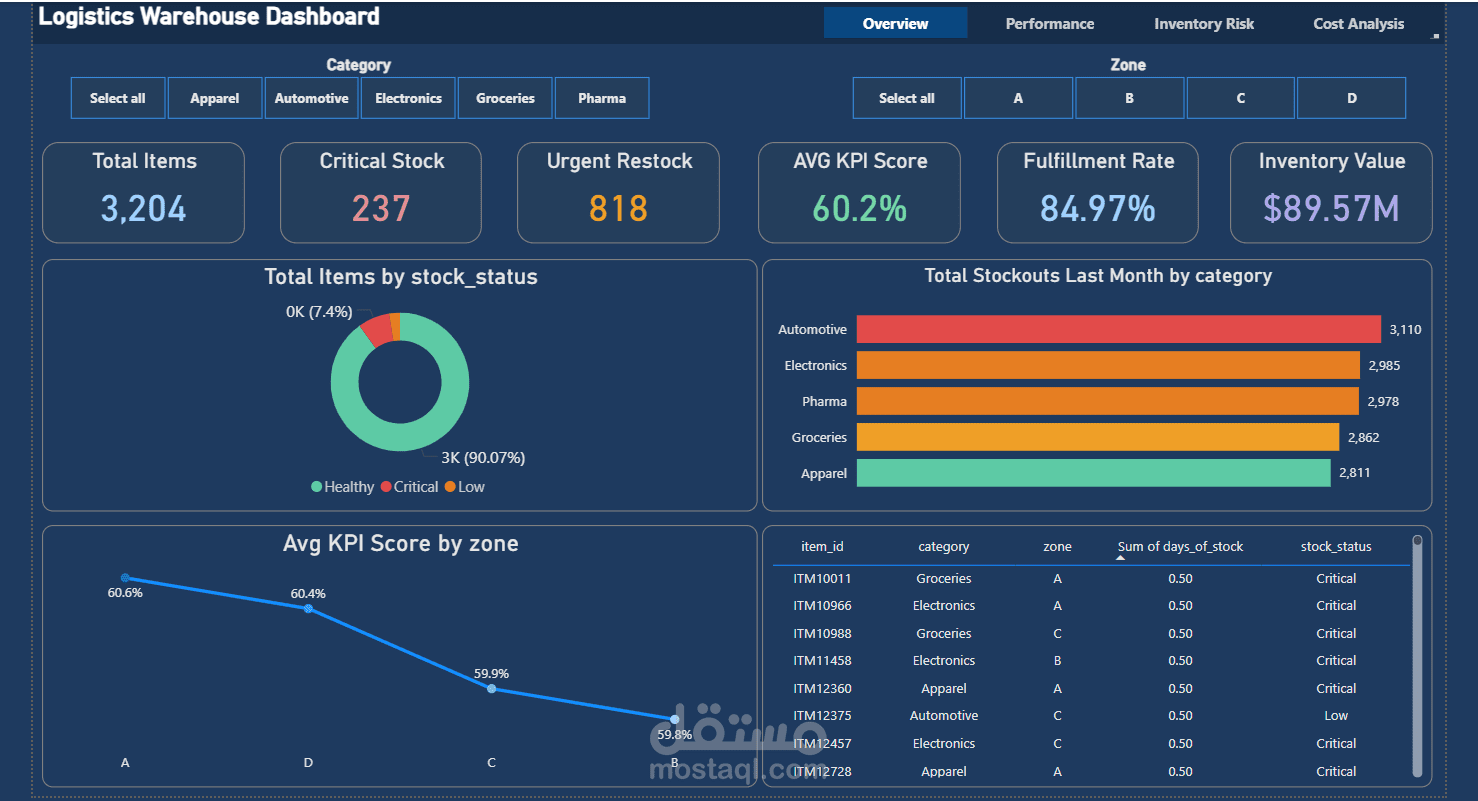Sort table by category column header

(x=944, y=547)
